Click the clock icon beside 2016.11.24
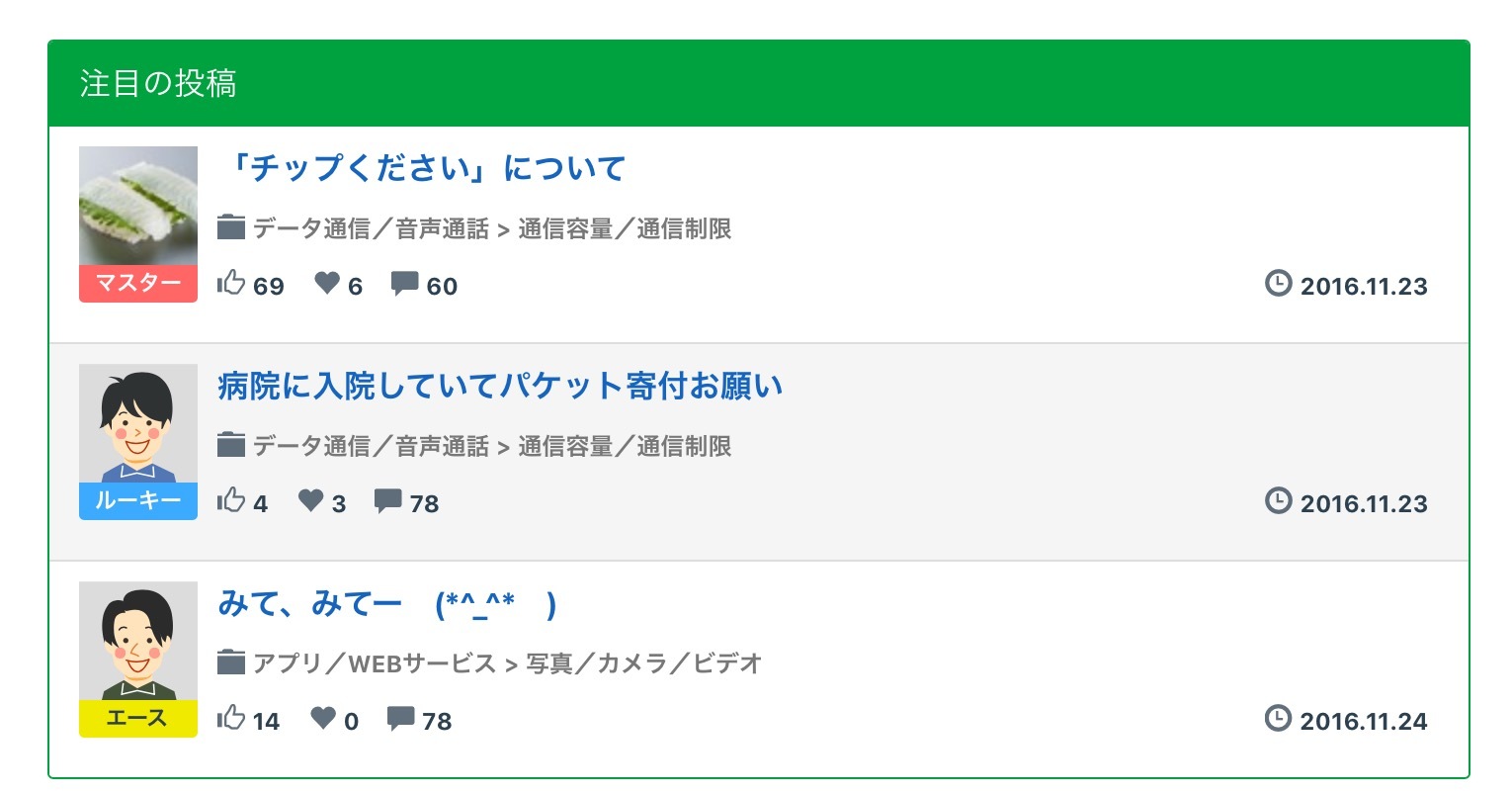The width and height of the screenshot is (1512, 794). (x=1278, y=719)
